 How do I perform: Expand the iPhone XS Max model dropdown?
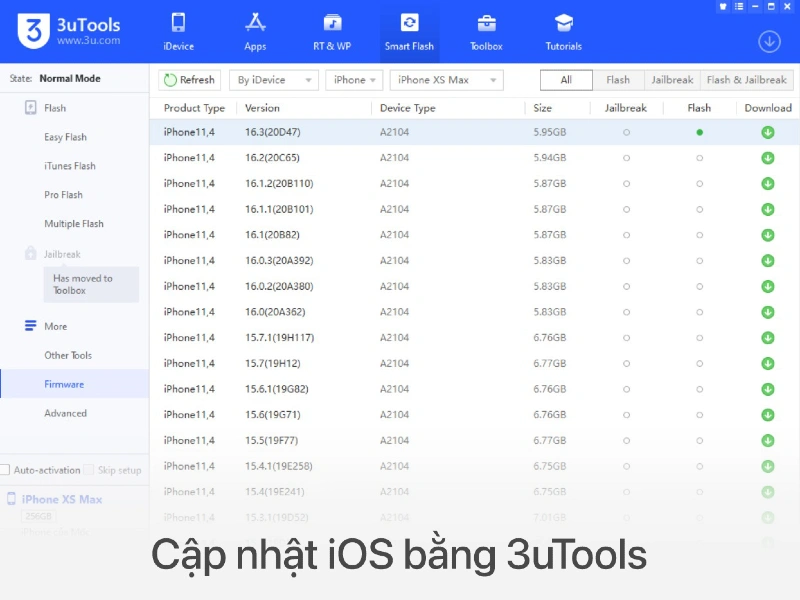pos(446,80)
